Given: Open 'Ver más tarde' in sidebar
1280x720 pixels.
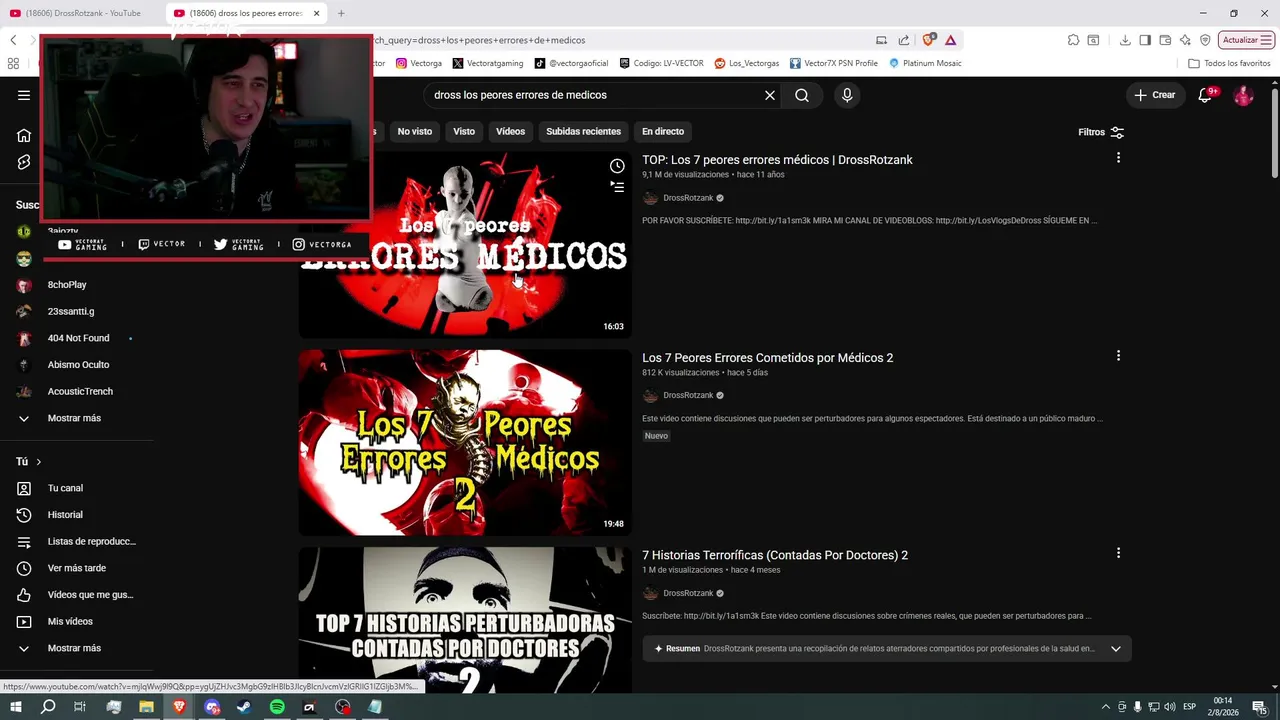Looking at the screenshot, I should pos(77,568).
